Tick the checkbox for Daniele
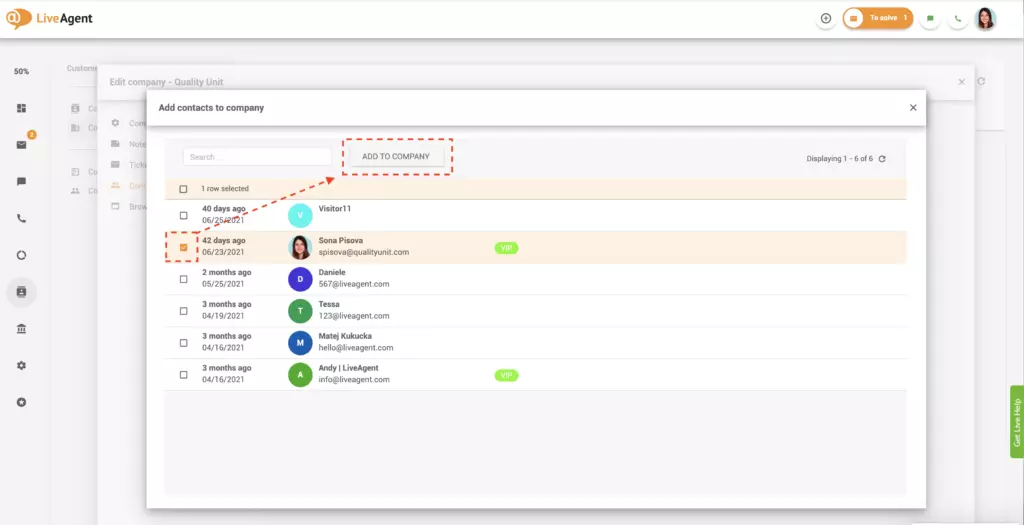1024x525 pixels. point(183,279)
